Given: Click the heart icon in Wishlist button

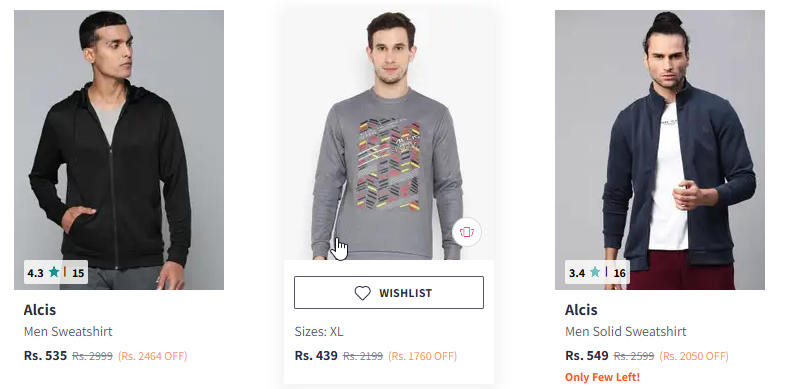Looking at the screenshot, I should point(362,293).
